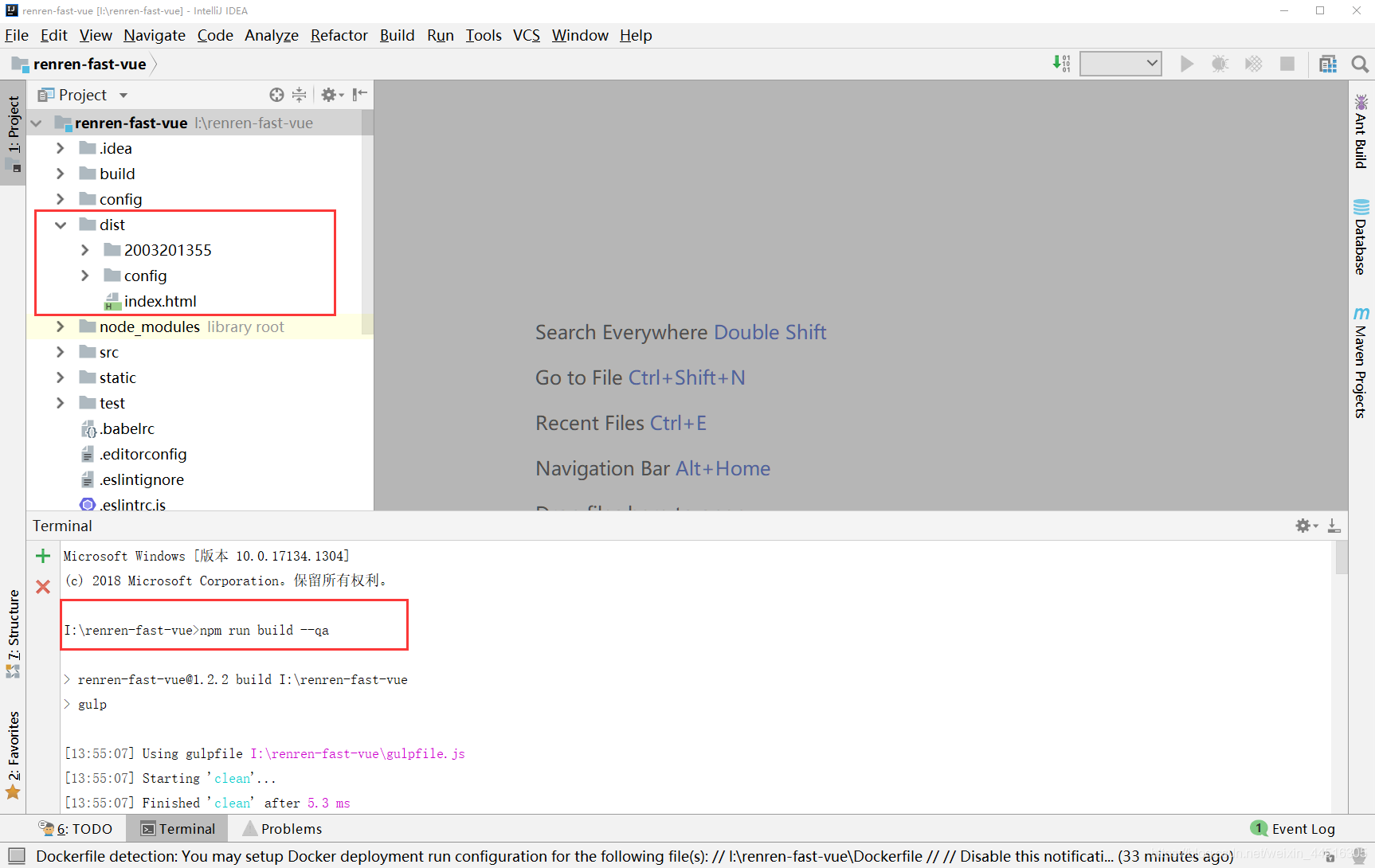Open Ant Build side tool window
Screen dimensions: 1375x868
pyautogui.click(x=1361, y=131)
